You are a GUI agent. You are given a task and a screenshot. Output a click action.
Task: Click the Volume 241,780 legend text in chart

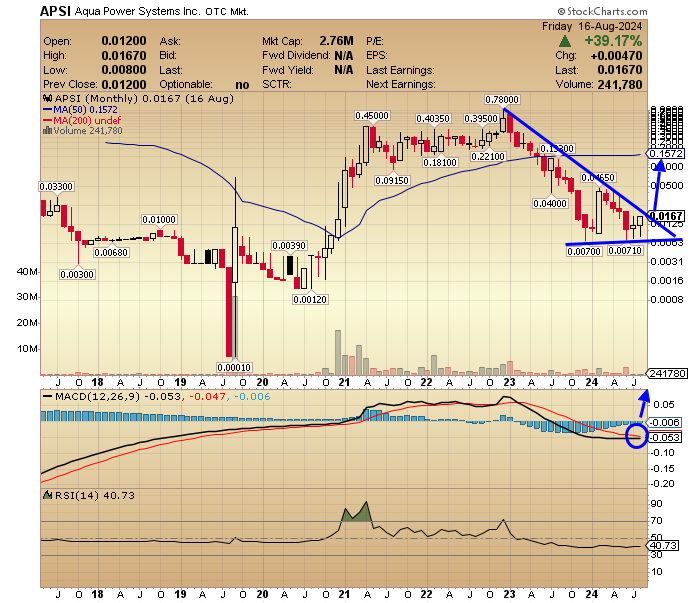[x=88, y=131]
